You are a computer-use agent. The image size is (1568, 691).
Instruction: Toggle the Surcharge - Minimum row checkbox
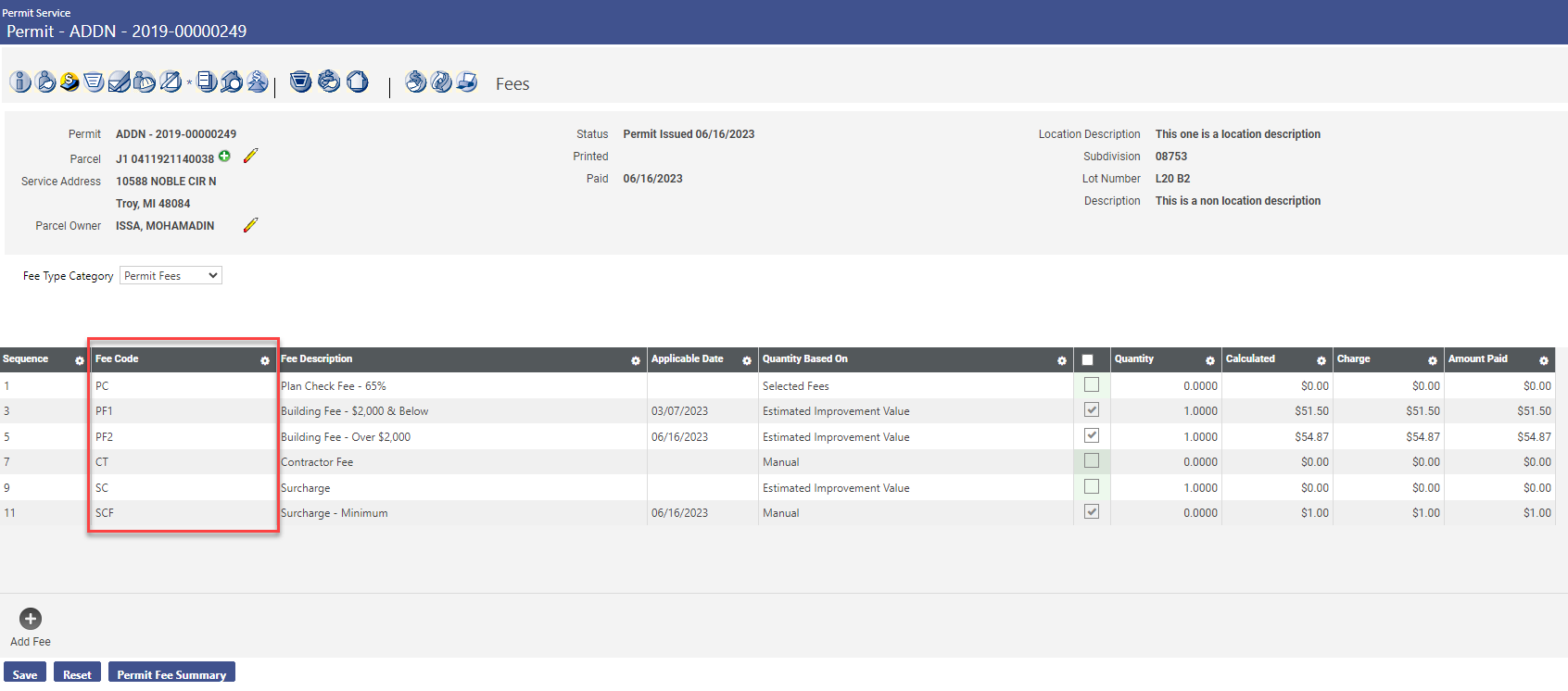[1092, 511]
